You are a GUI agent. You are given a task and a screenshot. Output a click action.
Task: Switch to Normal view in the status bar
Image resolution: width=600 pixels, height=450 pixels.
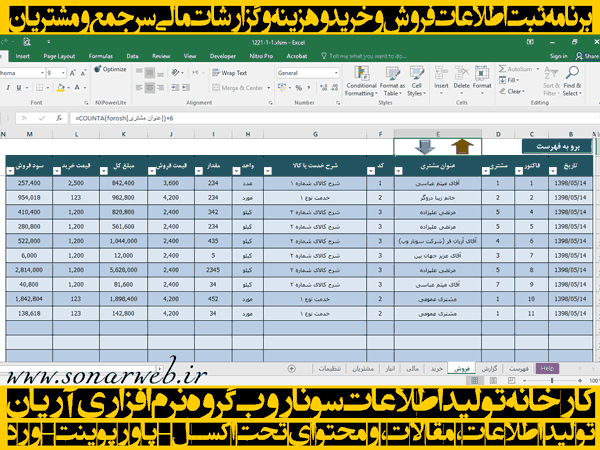click(x=474, y=380)
